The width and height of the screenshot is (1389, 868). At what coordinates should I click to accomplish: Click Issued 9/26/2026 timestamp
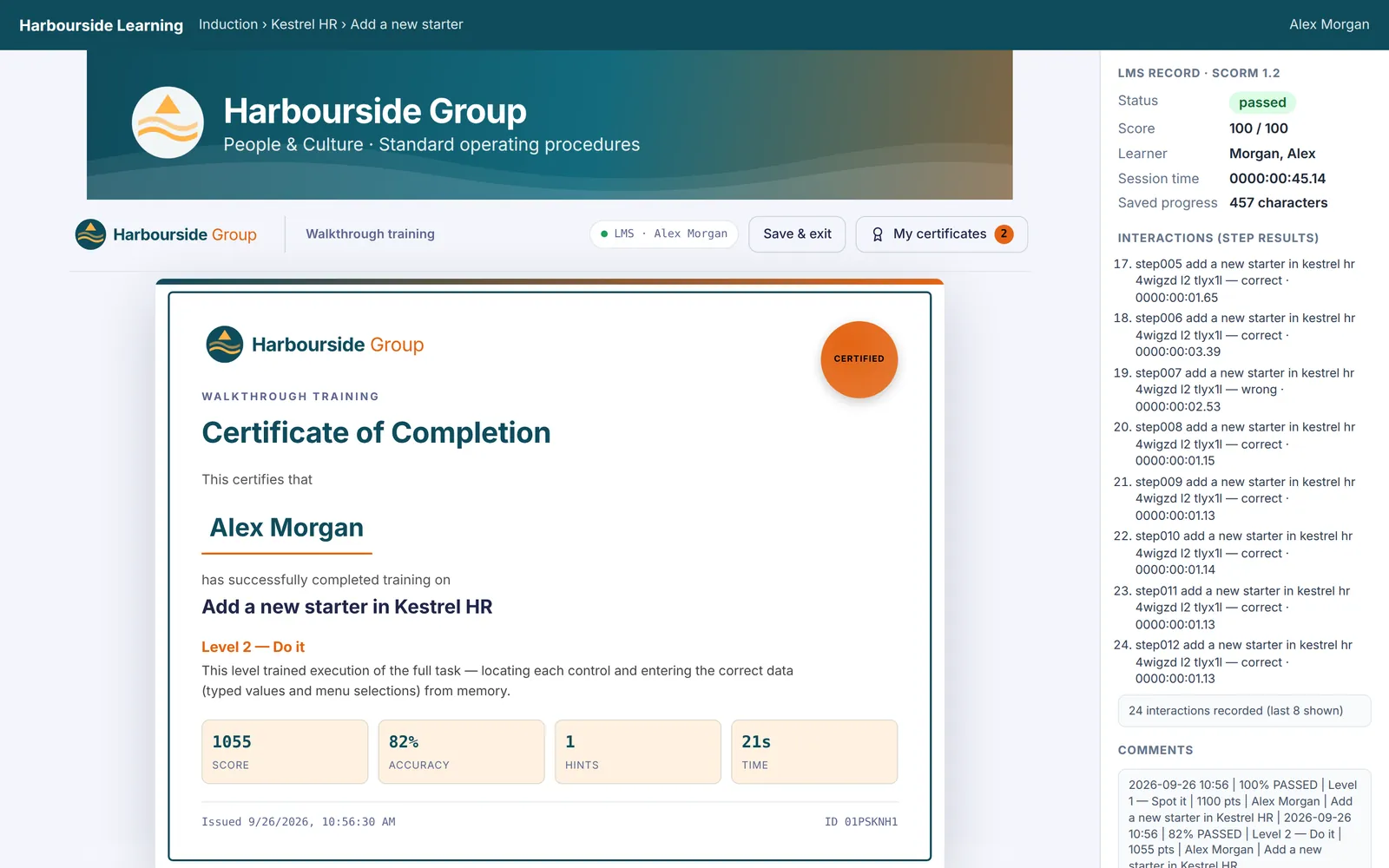[x=298, y=822]
